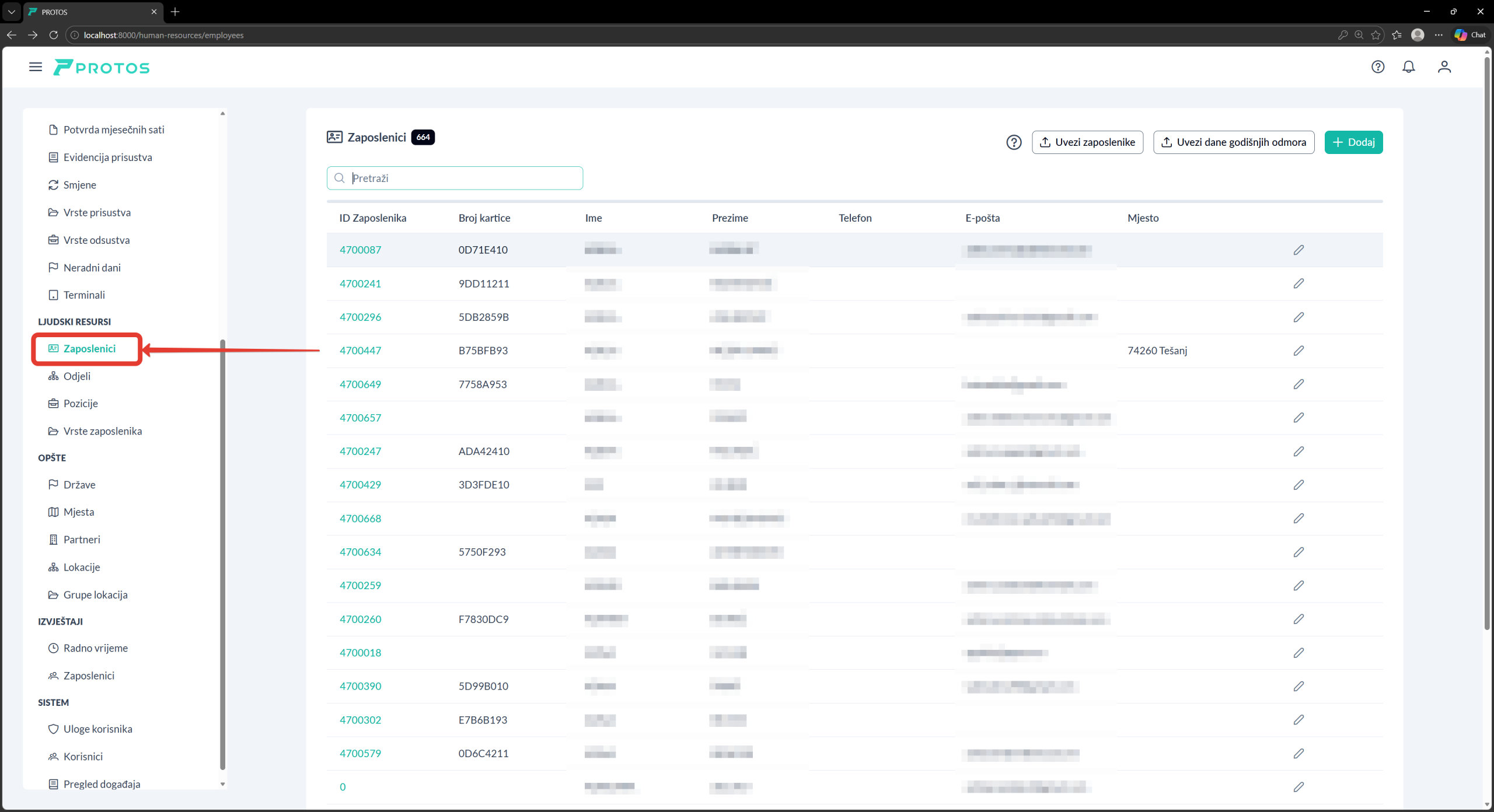Edit employee 4700447 with the pencil icon
Image resolution: width=1494 pixels, height=812 pixels.
1298,351
